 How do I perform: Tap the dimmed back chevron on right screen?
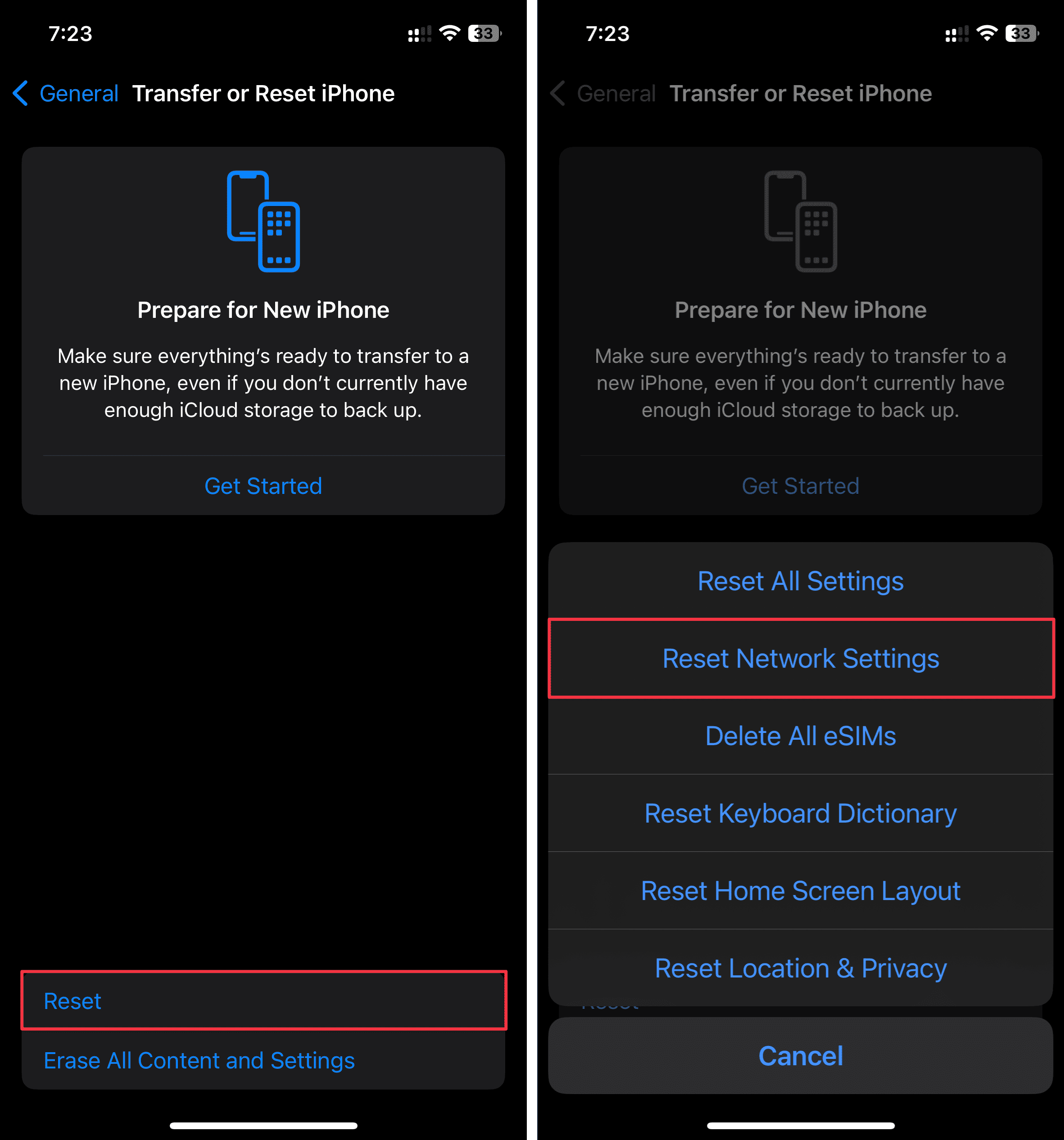coord(557,94)
